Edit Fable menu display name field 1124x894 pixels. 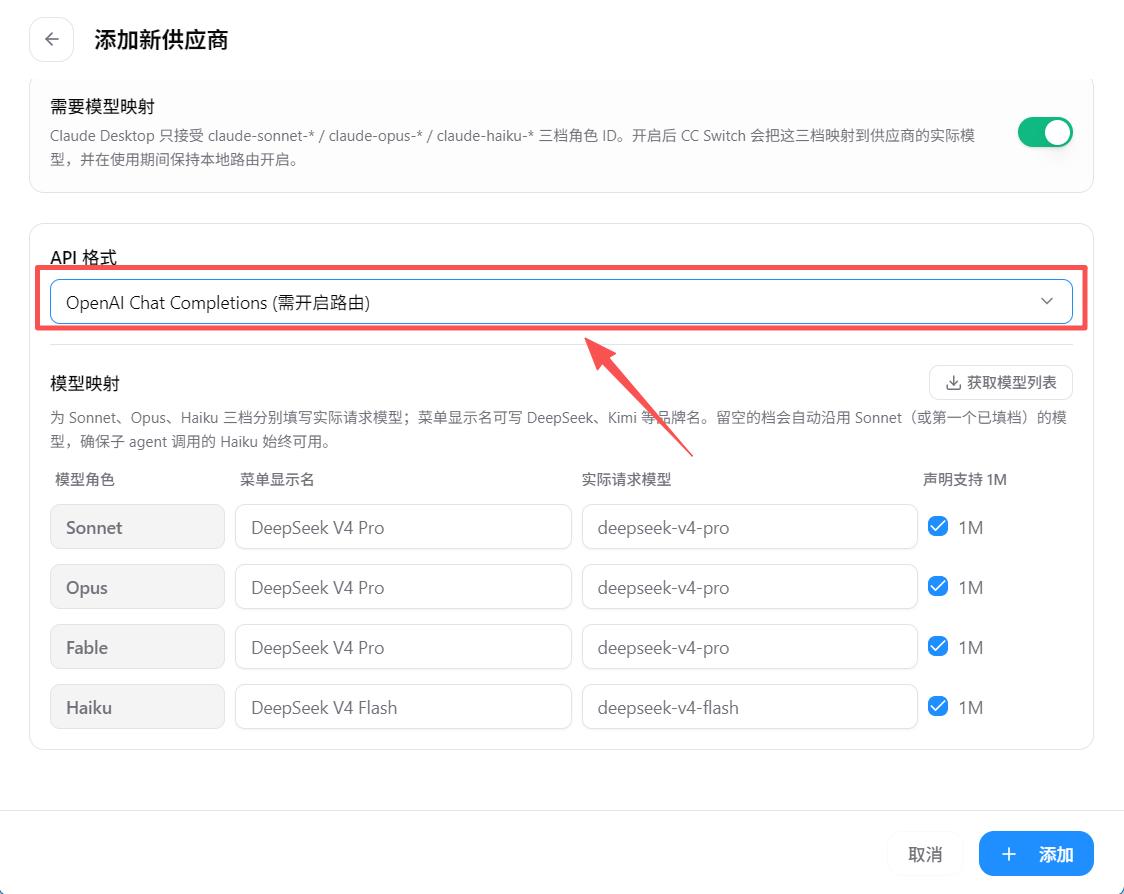coord(403,647)
